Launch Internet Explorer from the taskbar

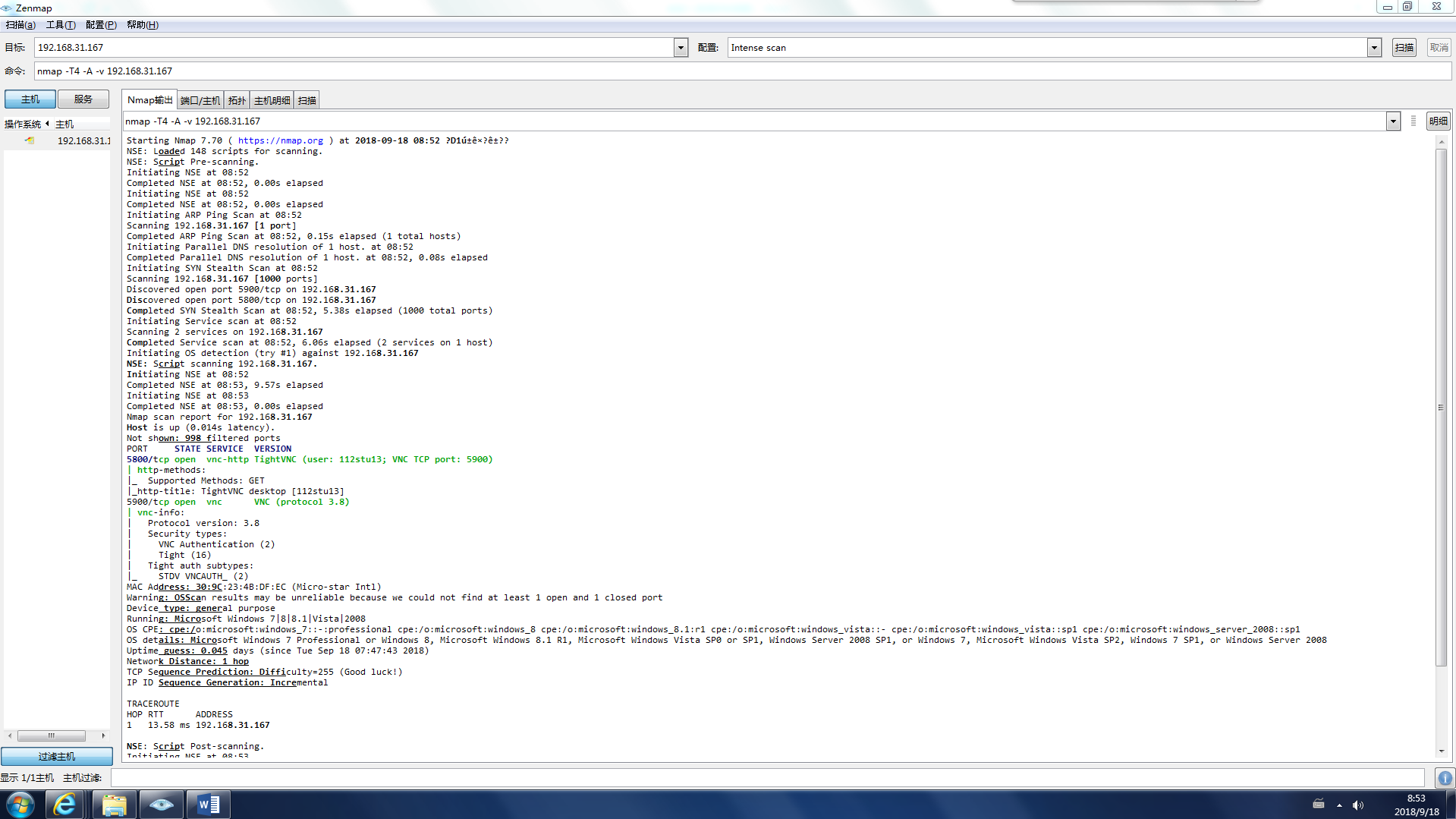pyautogui.click(x=65, y=805)
